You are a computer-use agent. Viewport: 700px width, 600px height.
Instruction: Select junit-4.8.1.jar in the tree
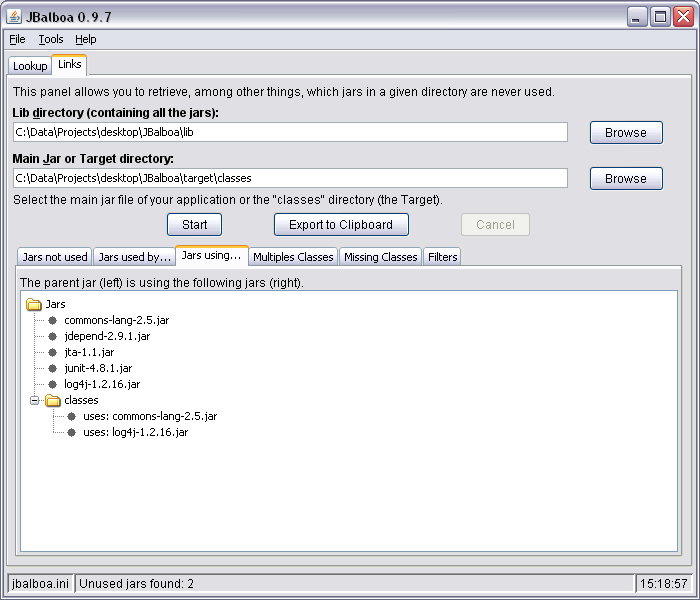click(x=98, y=368)
